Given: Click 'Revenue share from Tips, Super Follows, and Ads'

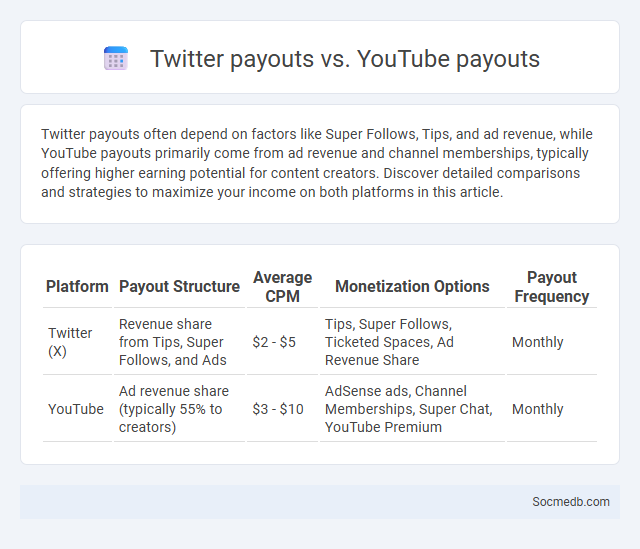Looking at the screenshot, I should [x=173, y=342].
